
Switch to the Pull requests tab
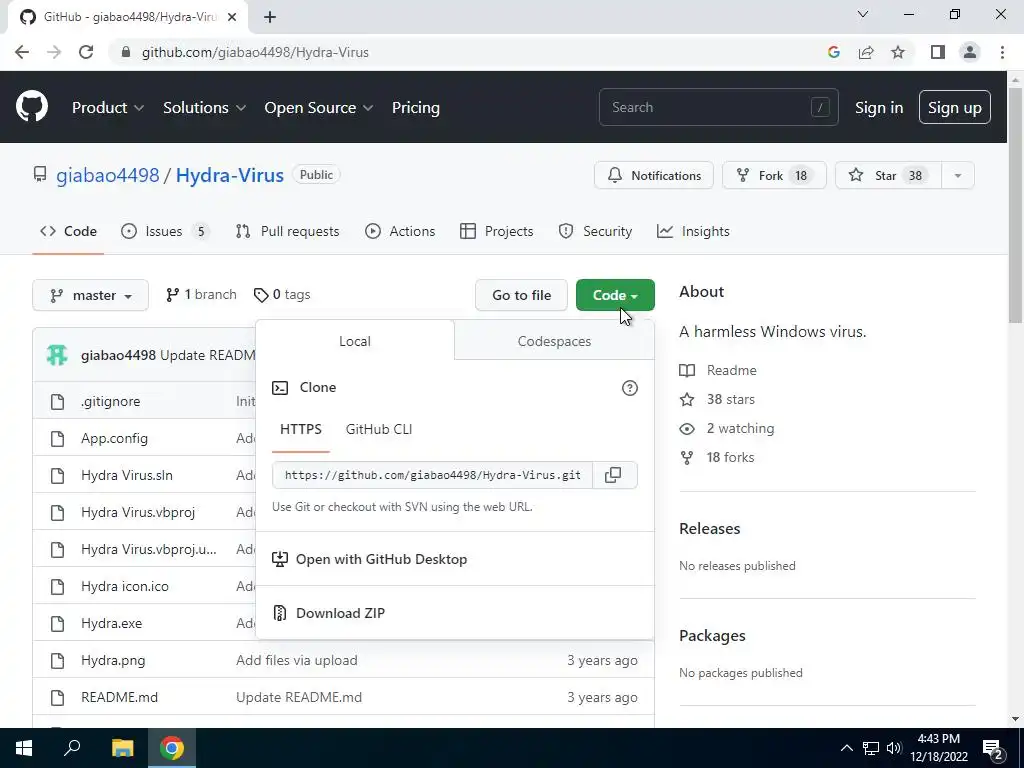point(287,231)
